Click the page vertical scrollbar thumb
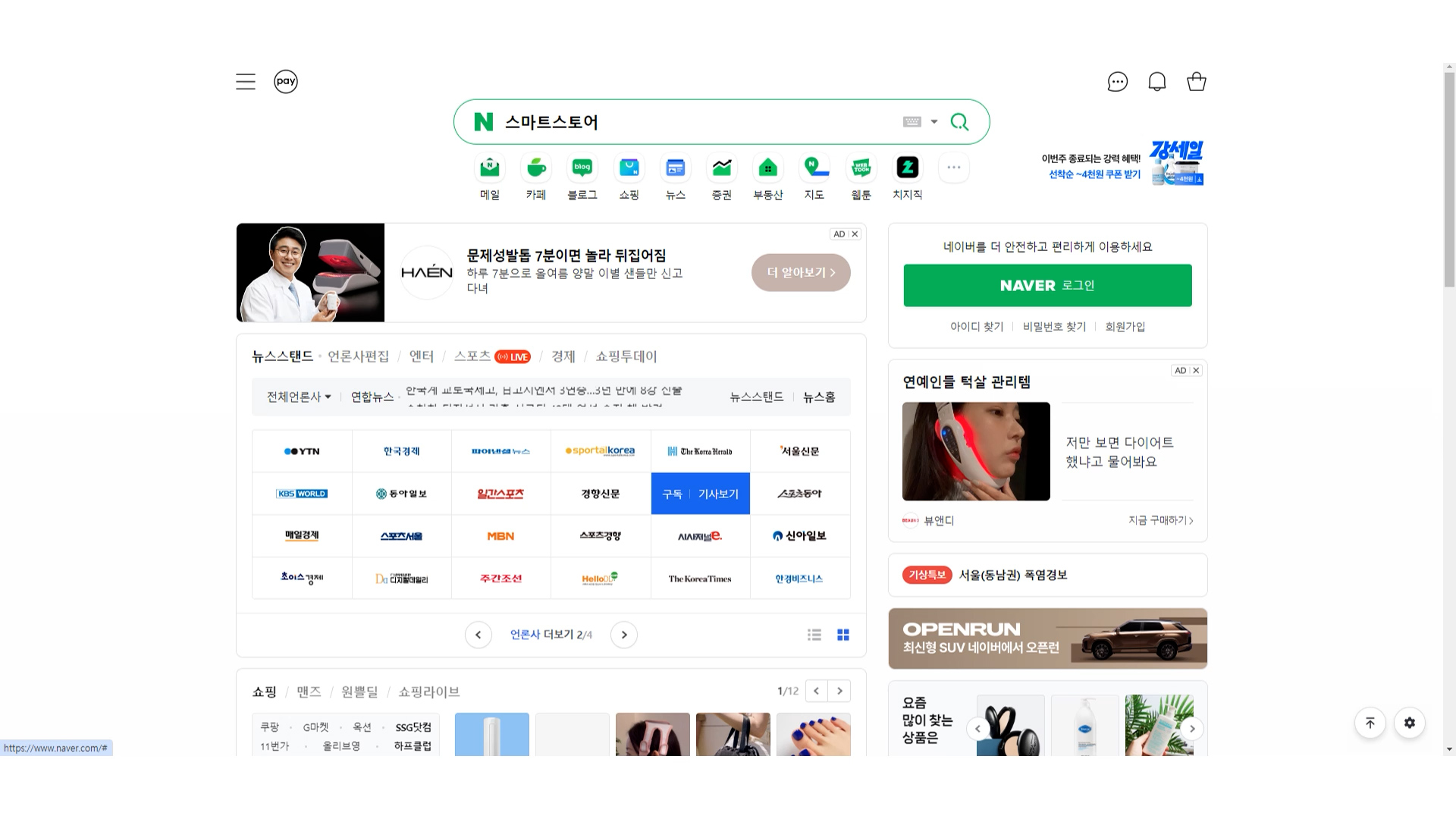Screen dimensions: 1456x819 click(1449, 178)
